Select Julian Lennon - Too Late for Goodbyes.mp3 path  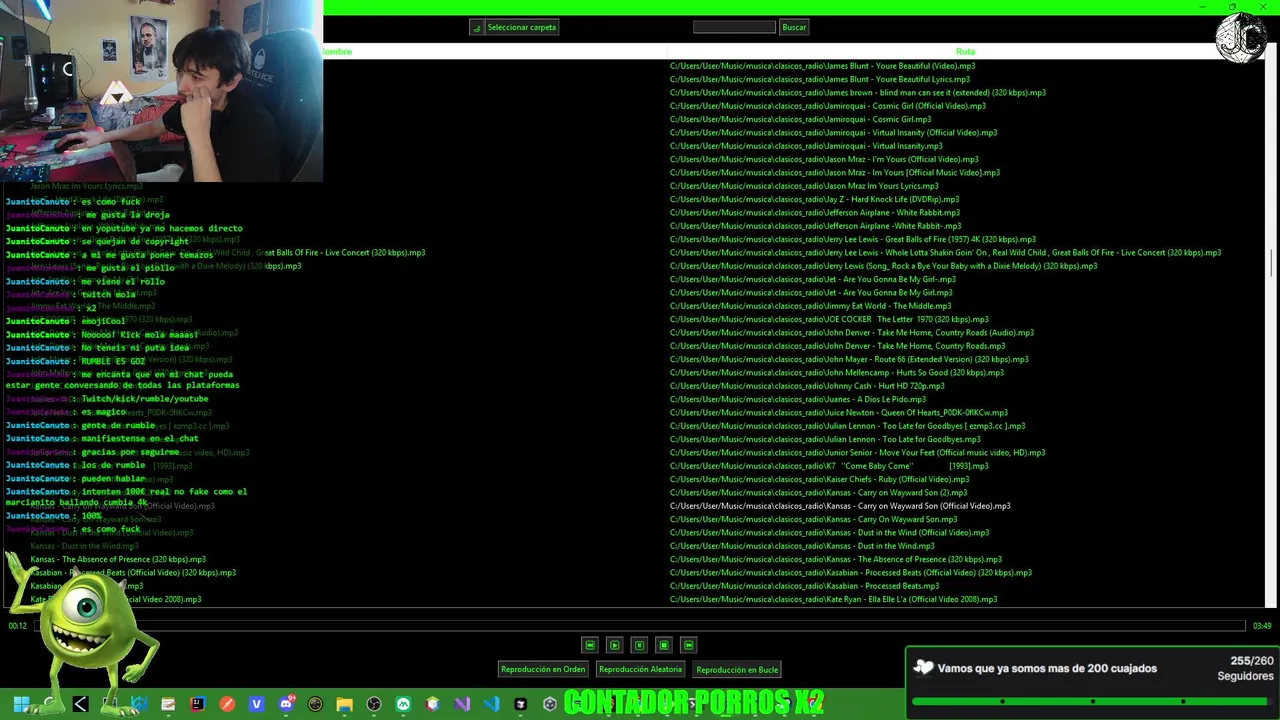(x=825, y=439)
